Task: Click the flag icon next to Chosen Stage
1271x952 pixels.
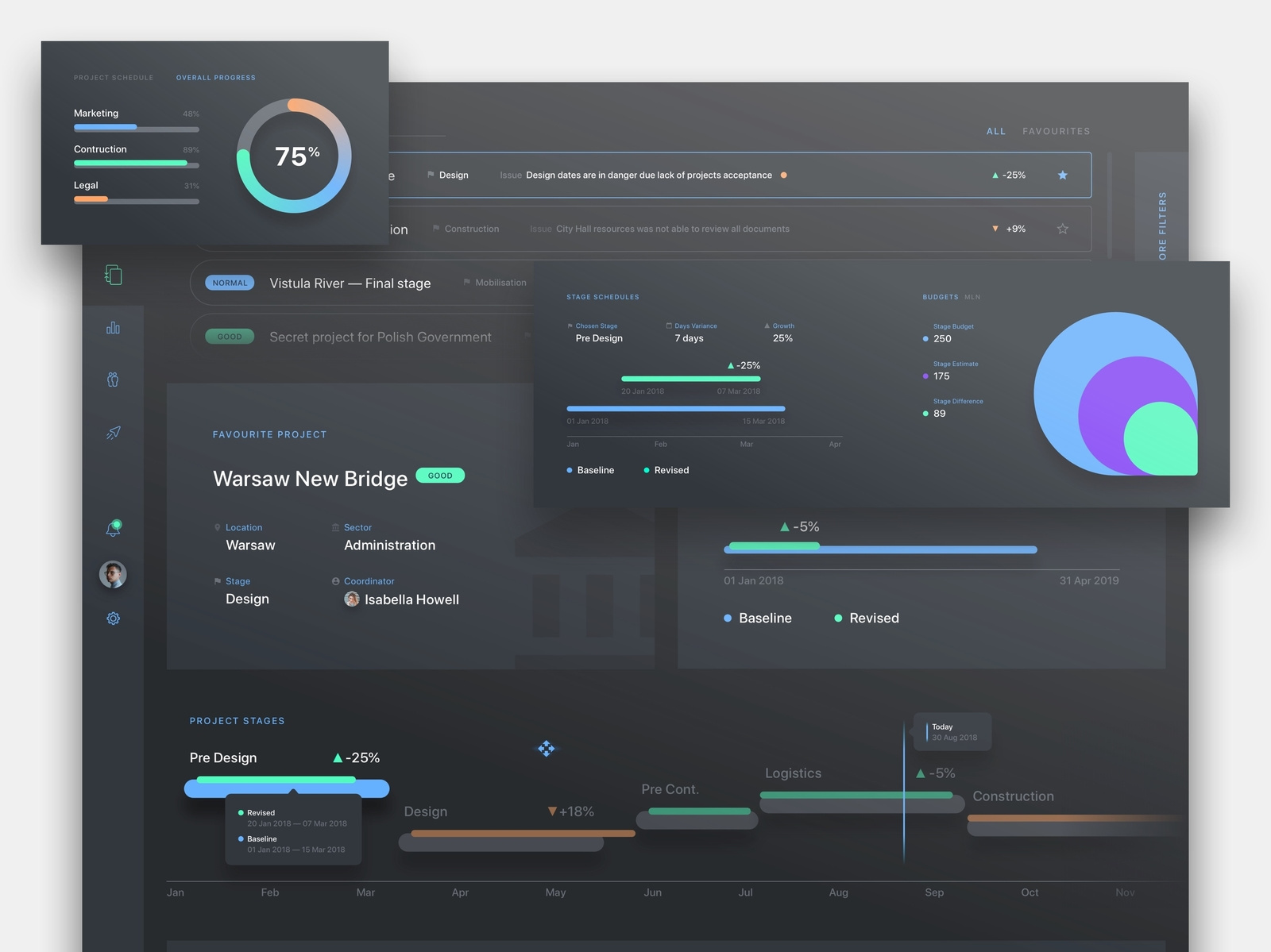Action: click(570, 325)
